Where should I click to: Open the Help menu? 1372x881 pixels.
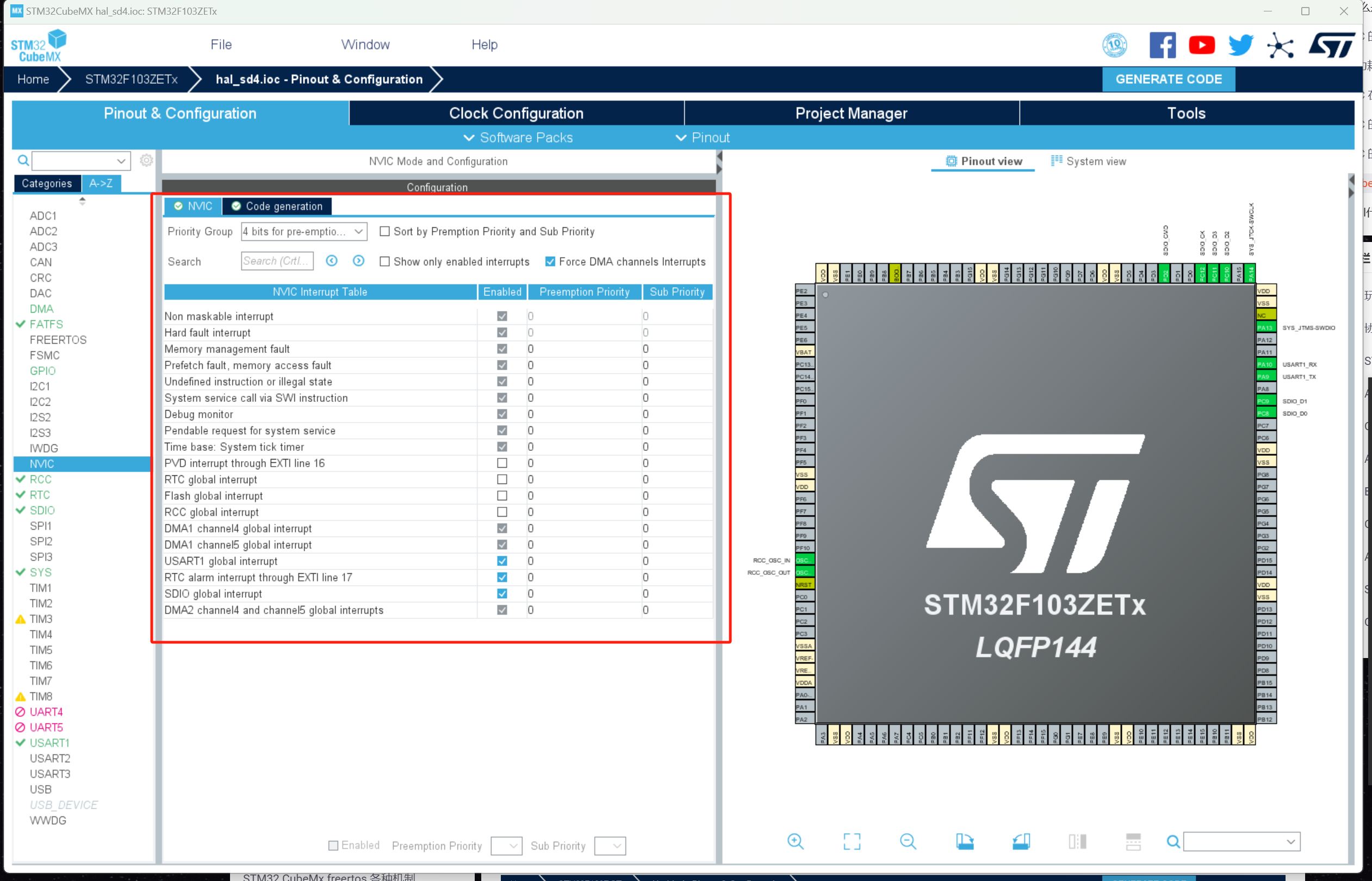tap(485, 45)
